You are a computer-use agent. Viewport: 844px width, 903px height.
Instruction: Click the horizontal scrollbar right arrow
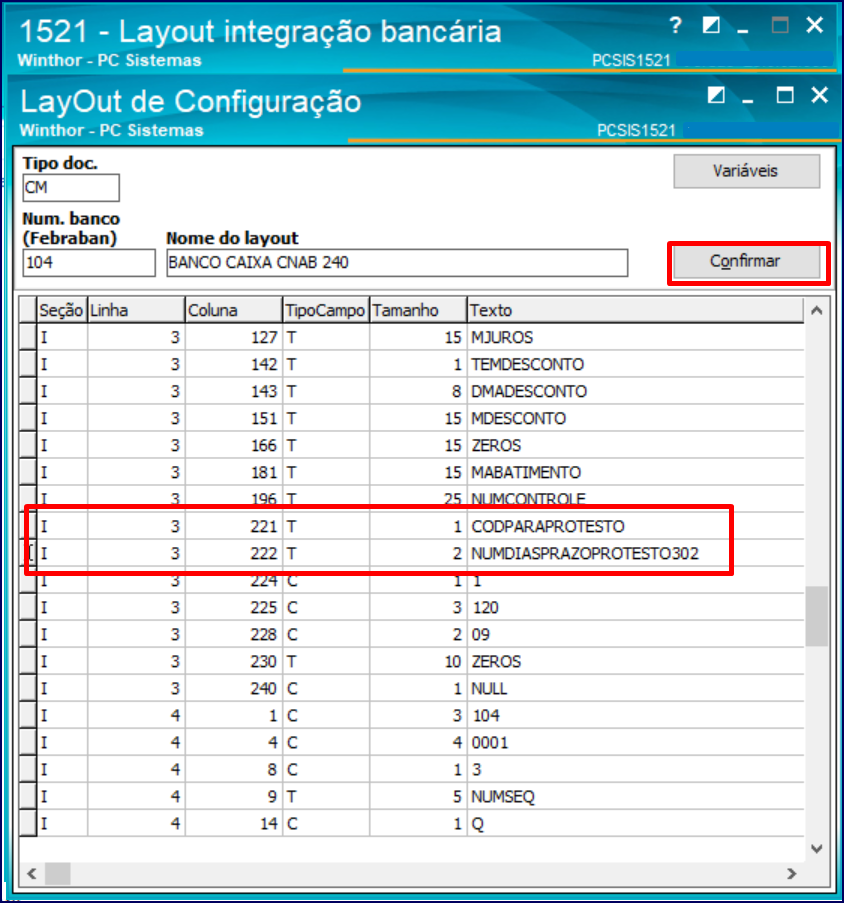[x=792, y=874]
